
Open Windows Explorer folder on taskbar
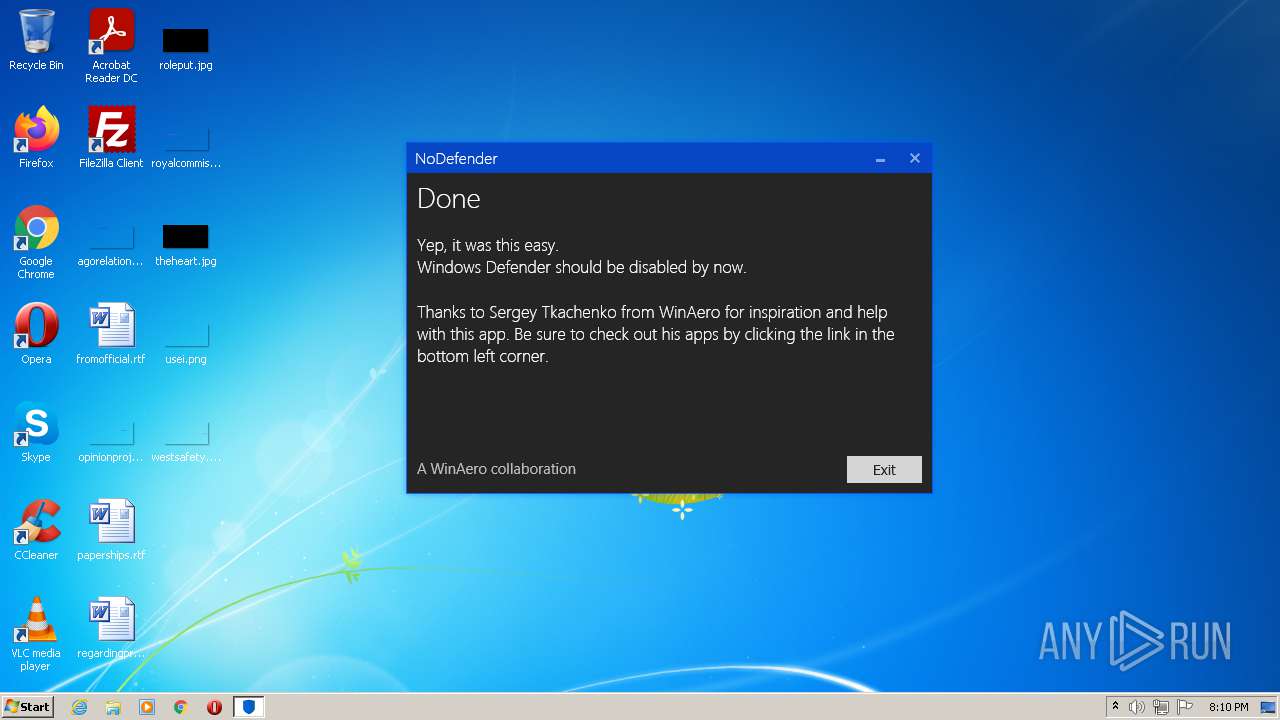click(x=113, y=707)
